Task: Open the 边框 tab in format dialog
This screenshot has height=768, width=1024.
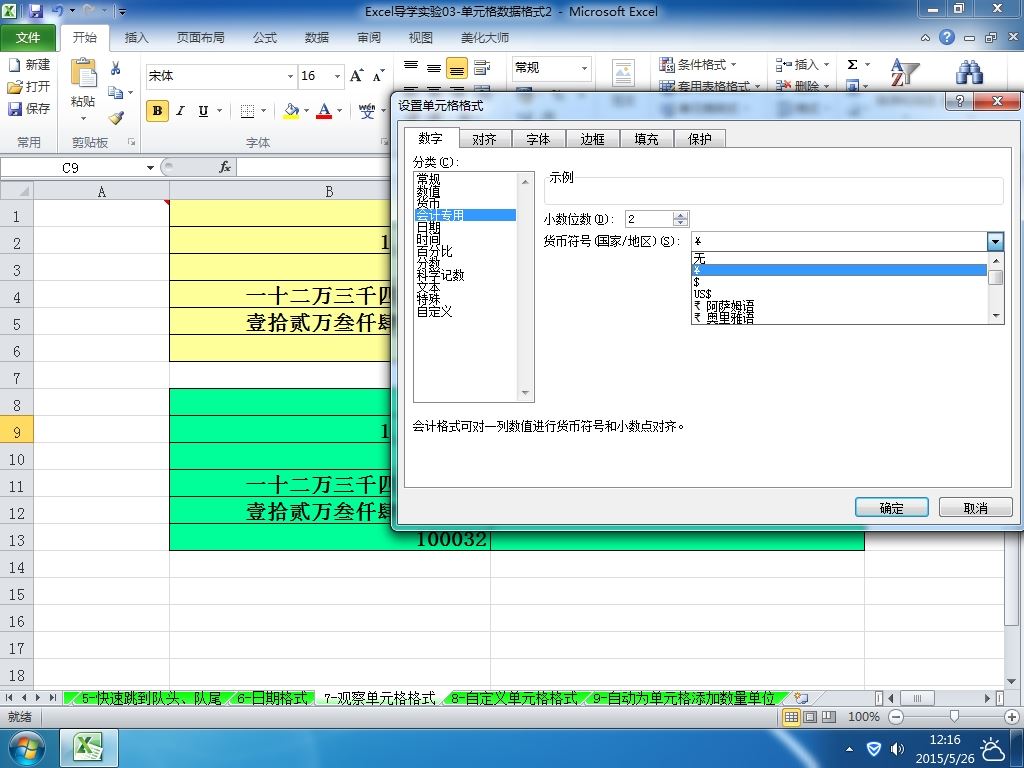Action: [x=592, y=139]
